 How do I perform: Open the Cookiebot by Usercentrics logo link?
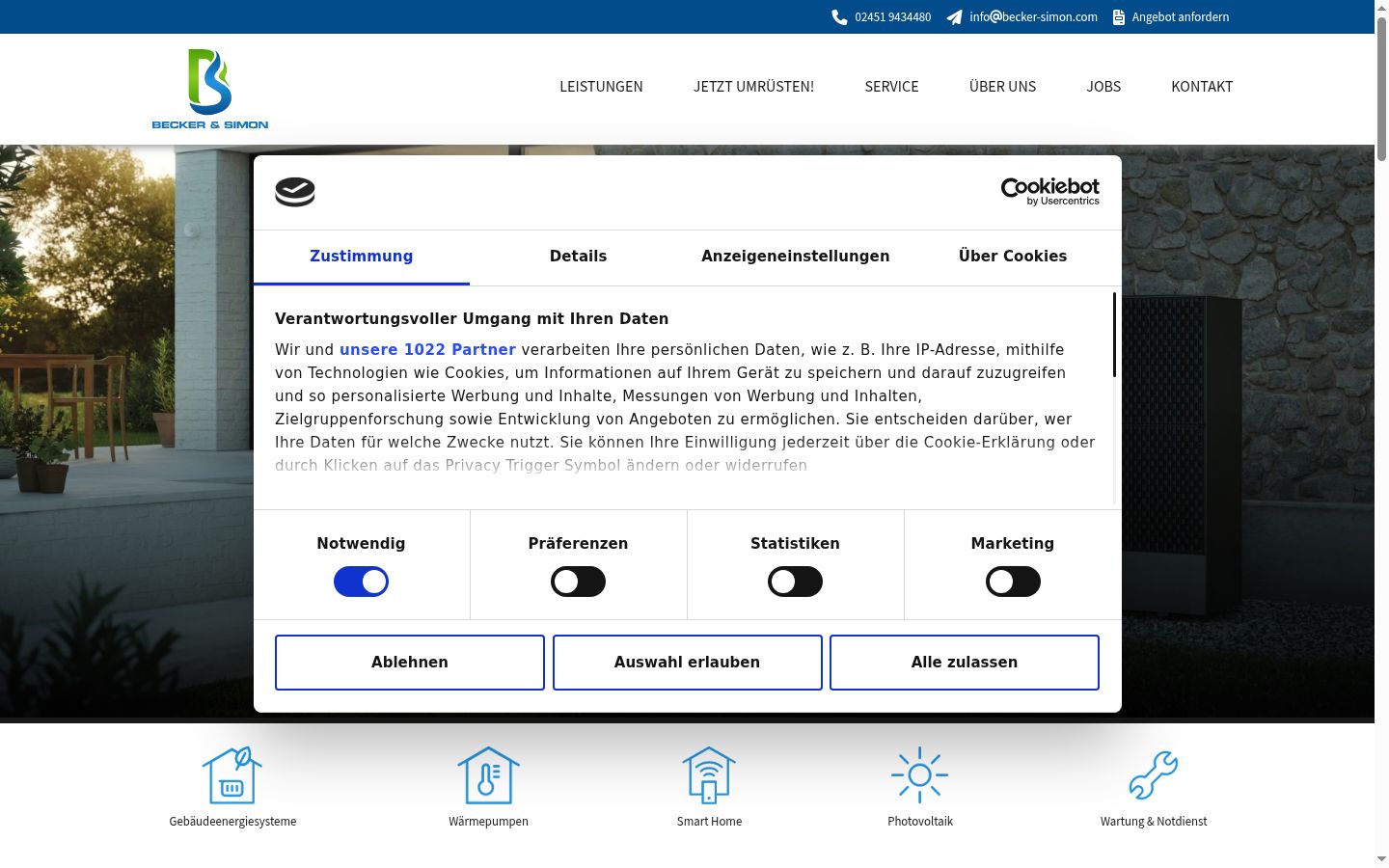1050,191
